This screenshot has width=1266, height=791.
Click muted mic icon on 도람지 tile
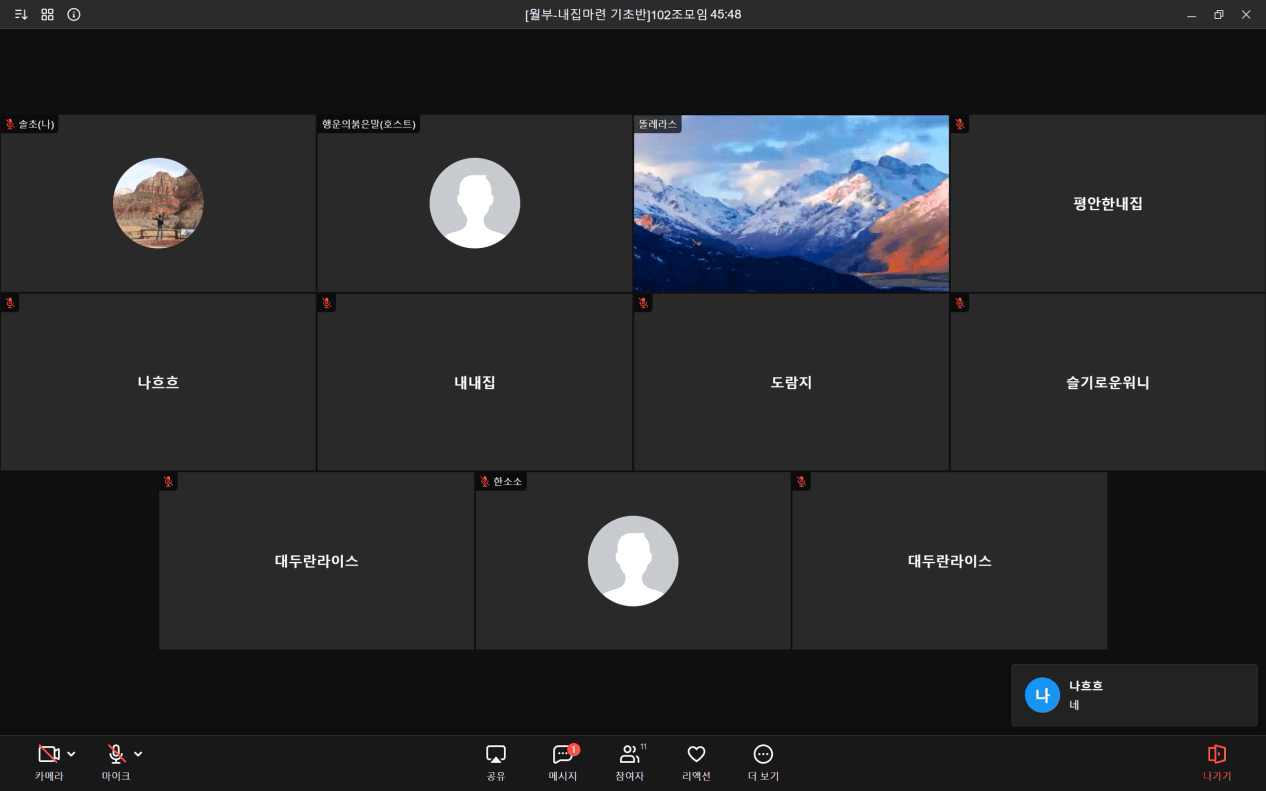pos(643,303)
